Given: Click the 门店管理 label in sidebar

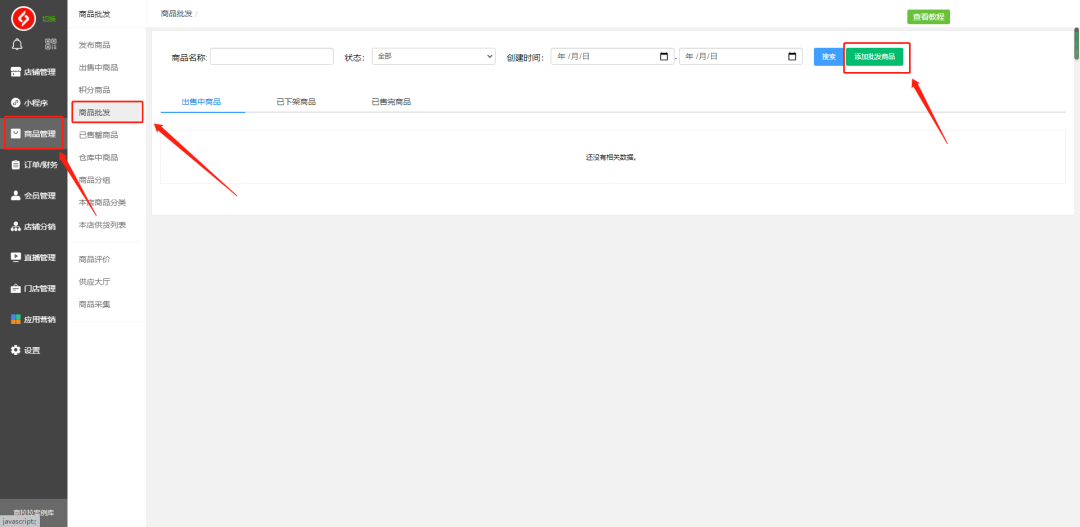Looking at the screenshot, I should [x=40, y=289].
